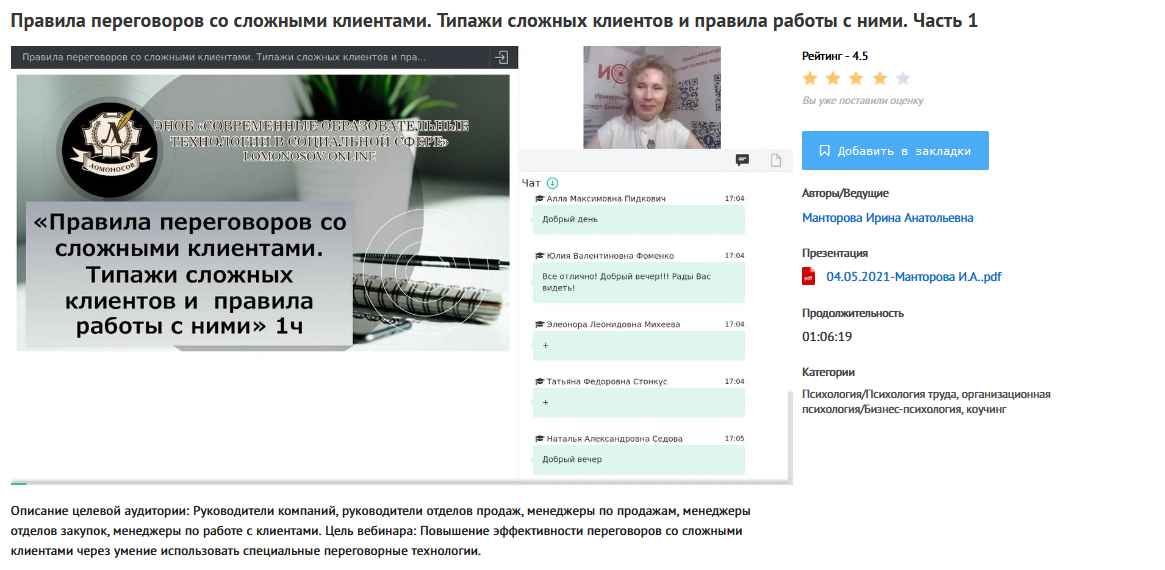Click the presenter webcam video
The width and height of the screenshot is (1165, 570).
[652, 98]
